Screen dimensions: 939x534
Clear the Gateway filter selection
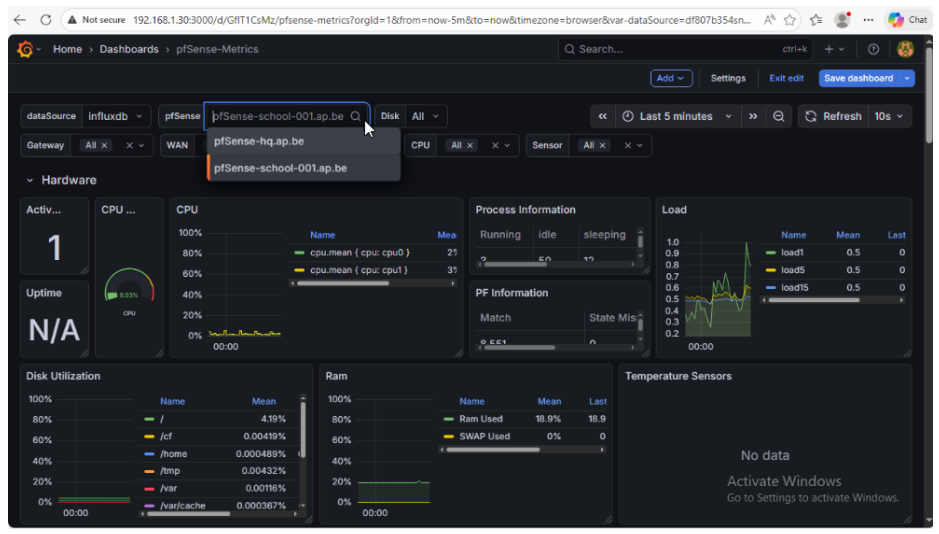[129, 145]
